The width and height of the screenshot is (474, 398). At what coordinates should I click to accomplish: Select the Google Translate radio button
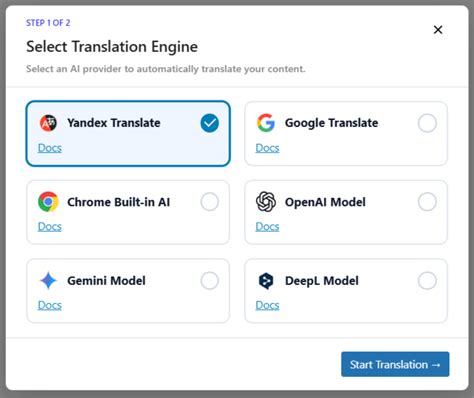click(x=427, y=123)
